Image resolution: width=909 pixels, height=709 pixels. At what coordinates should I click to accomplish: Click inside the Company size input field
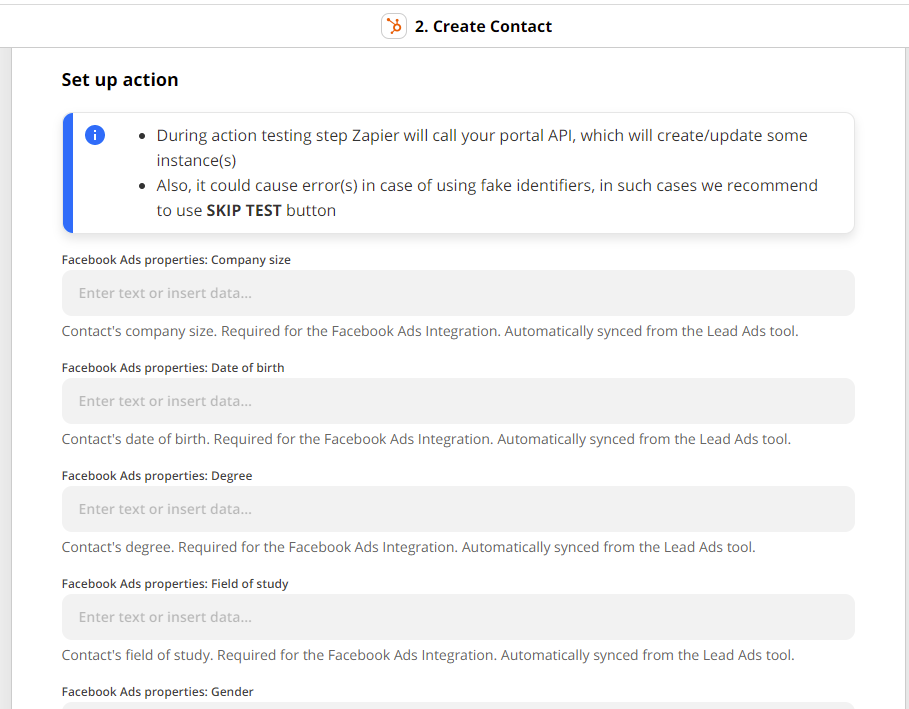458,292
